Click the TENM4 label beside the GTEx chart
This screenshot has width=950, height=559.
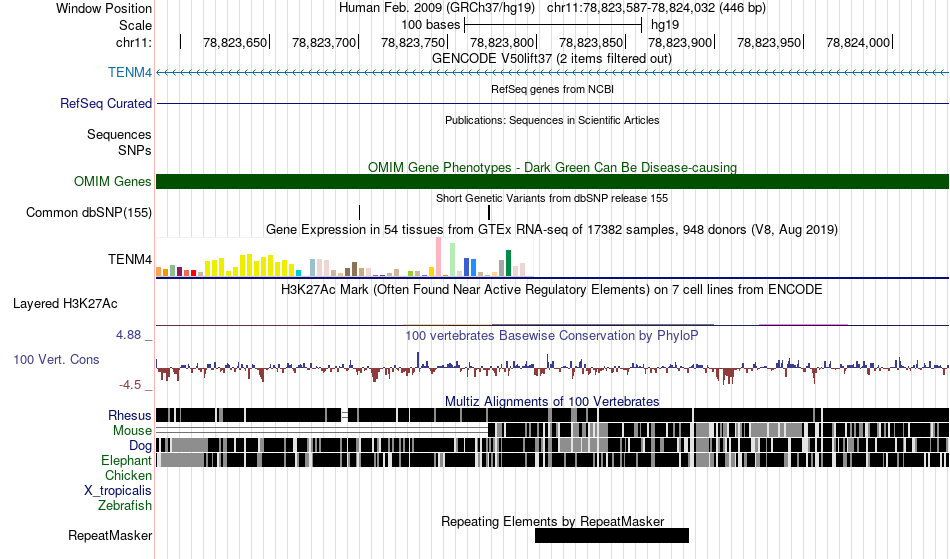pyautogui.click(x=130, y=260)
